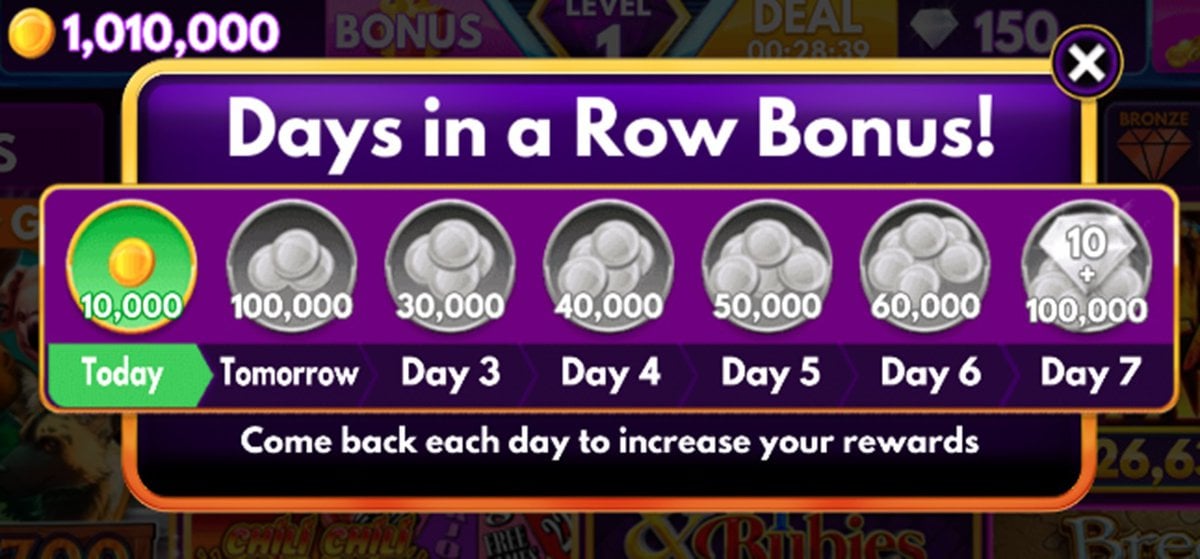Claim today's 10,000 coin reward

coord(131,264)
